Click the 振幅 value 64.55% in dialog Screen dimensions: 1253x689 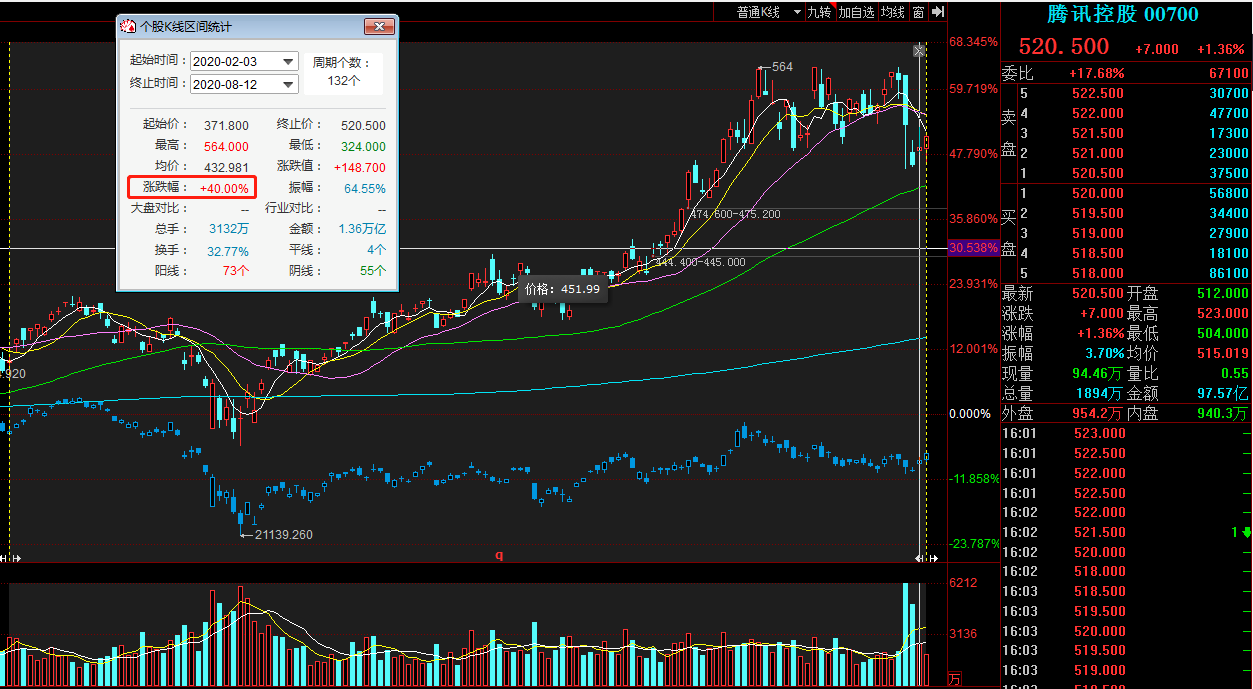[365, 188]
